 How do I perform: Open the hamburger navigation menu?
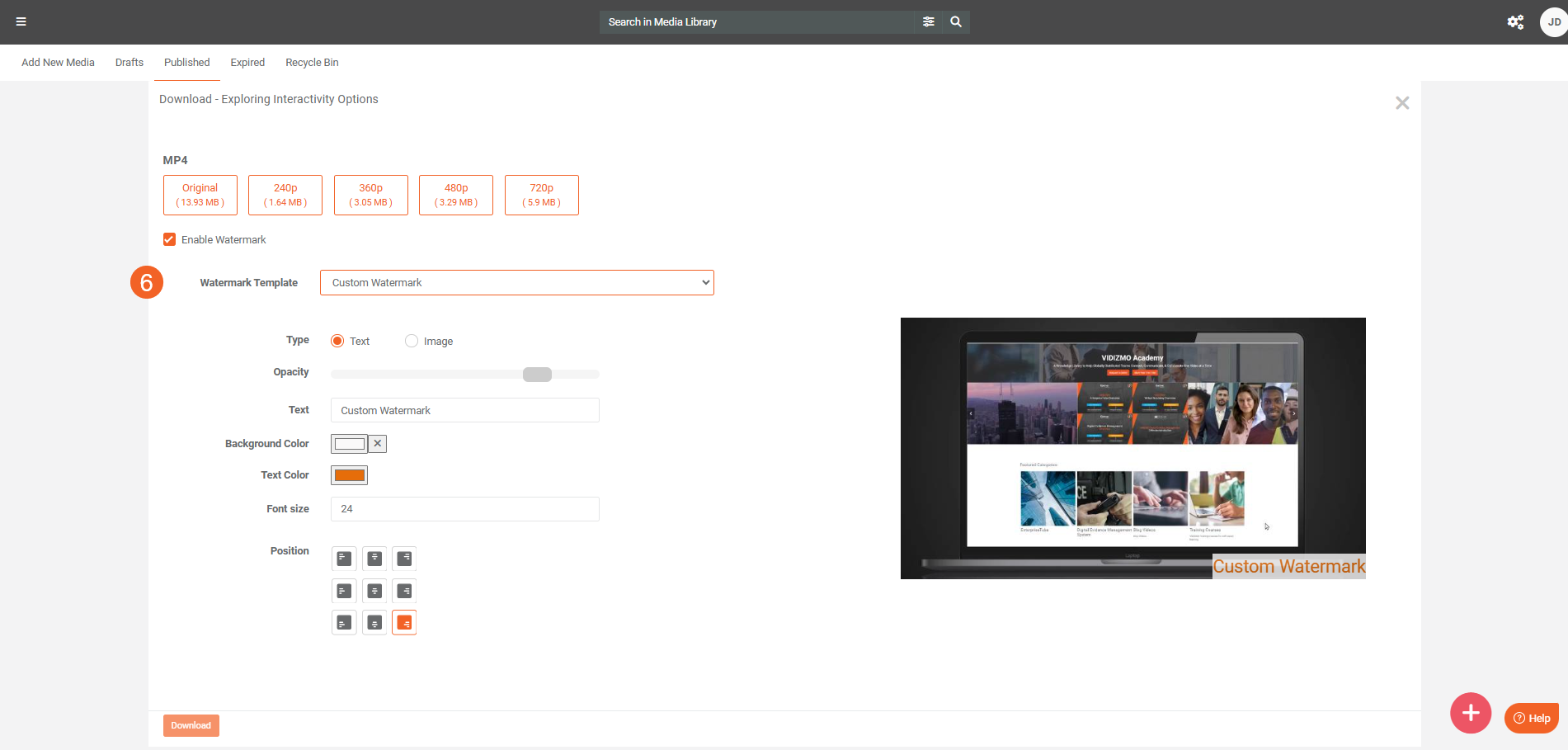click(21, 21)
